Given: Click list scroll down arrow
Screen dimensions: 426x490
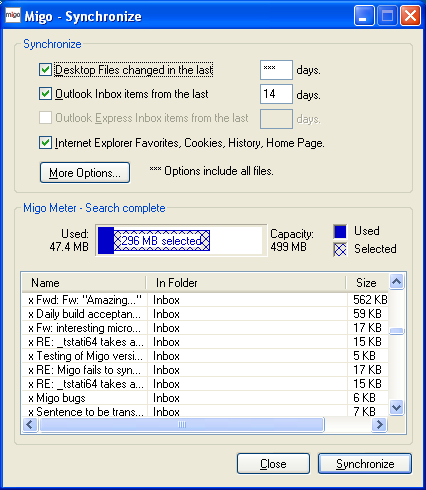Looking at the screenshot, I should click(x=397, y=407).
